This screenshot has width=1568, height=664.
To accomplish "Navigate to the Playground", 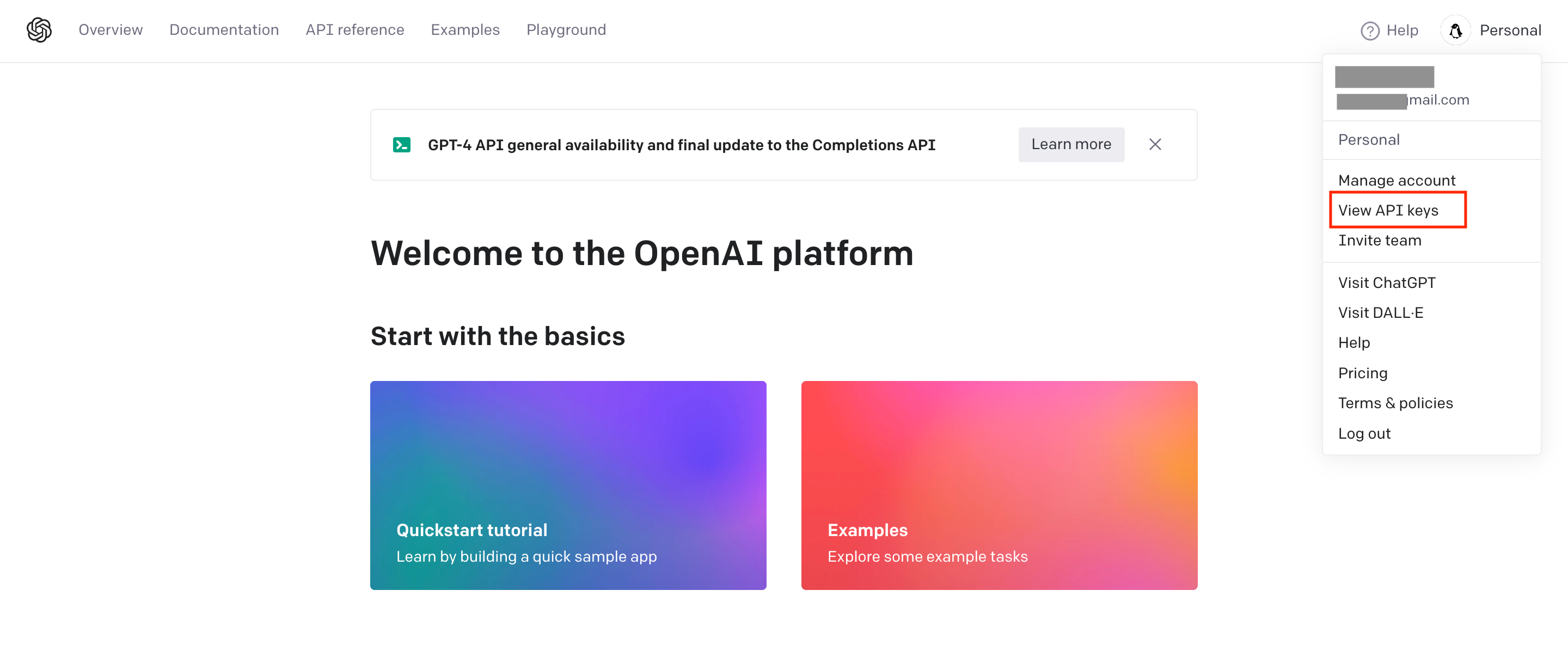I will [566, 30].
